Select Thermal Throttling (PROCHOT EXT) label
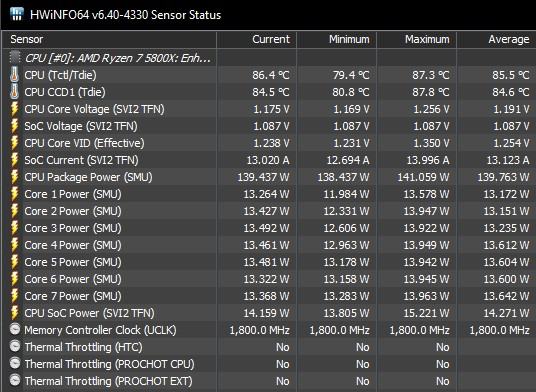536x392 pixels. pos(108,381)
